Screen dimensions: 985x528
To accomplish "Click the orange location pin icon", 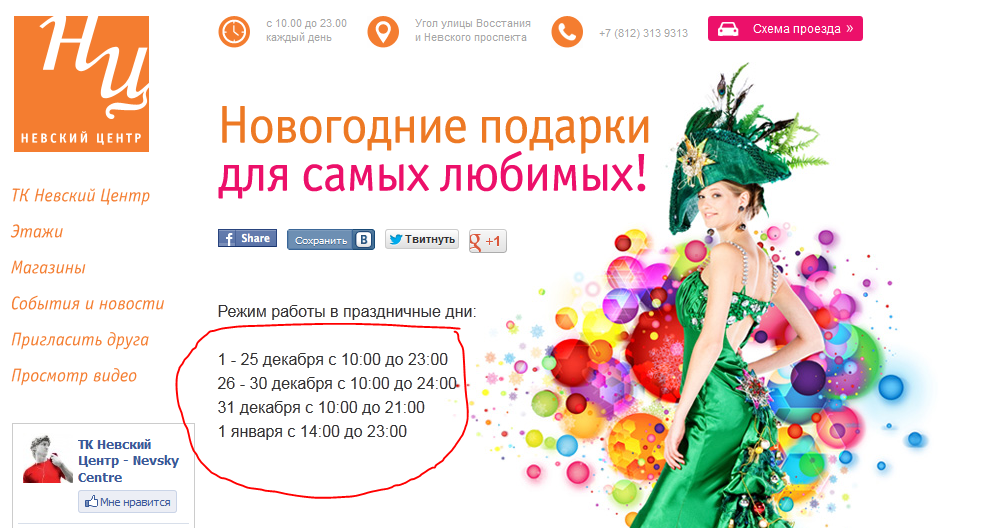I will click(383, 31).
